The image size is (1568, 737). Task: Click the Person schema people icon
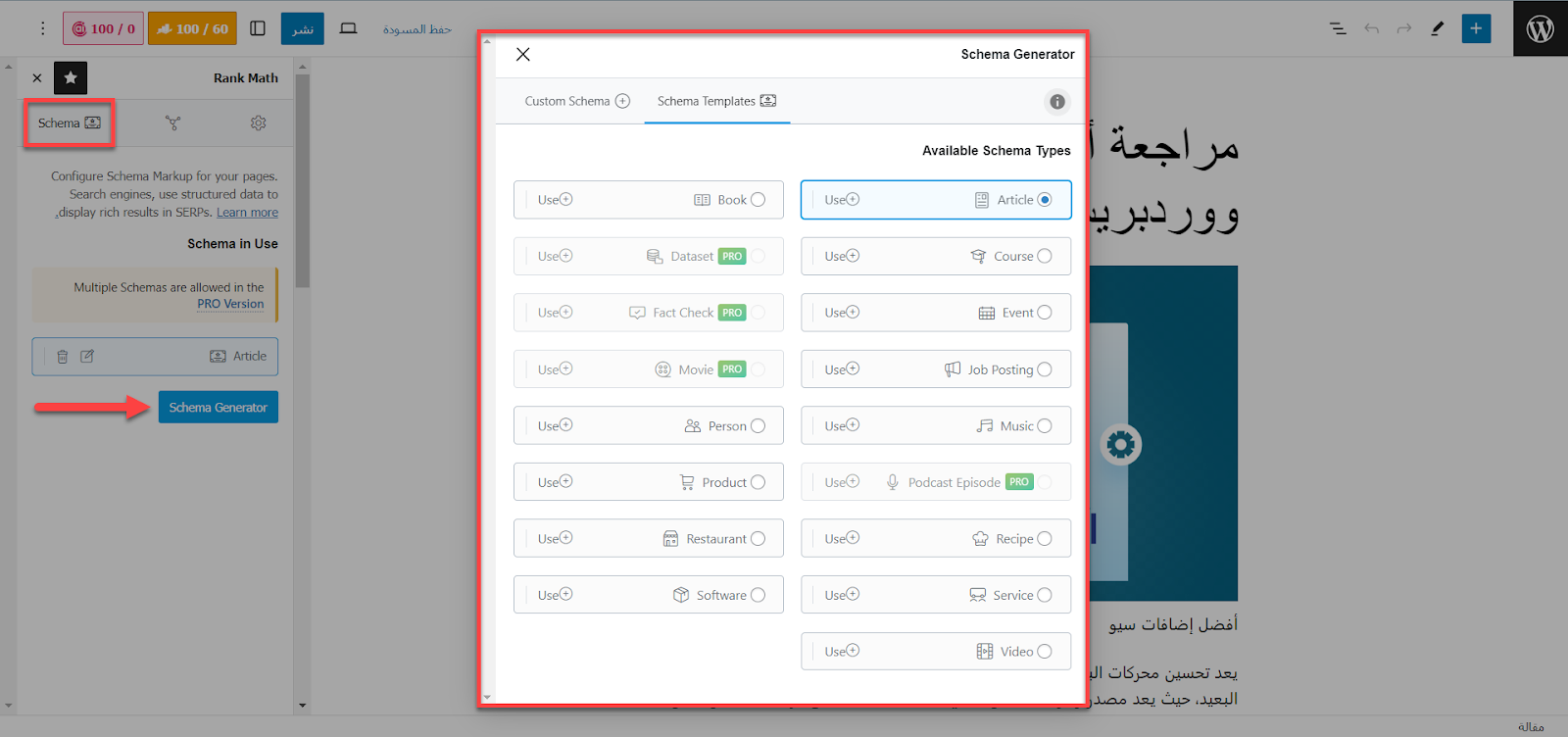[693, 425]
